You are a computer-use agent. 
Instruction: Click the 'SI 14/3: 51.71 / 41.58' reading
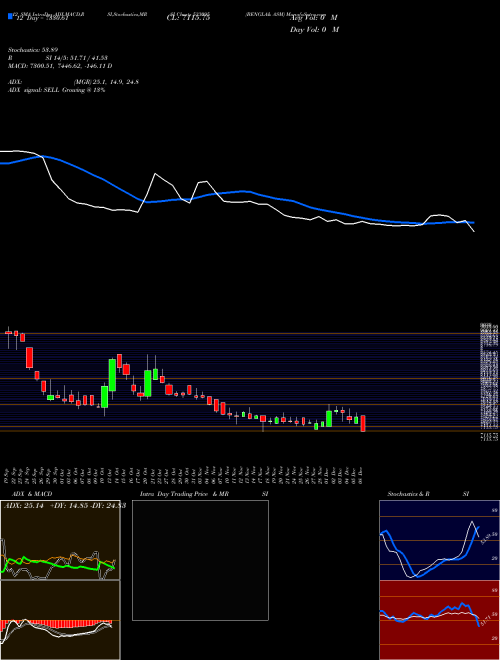77,58
